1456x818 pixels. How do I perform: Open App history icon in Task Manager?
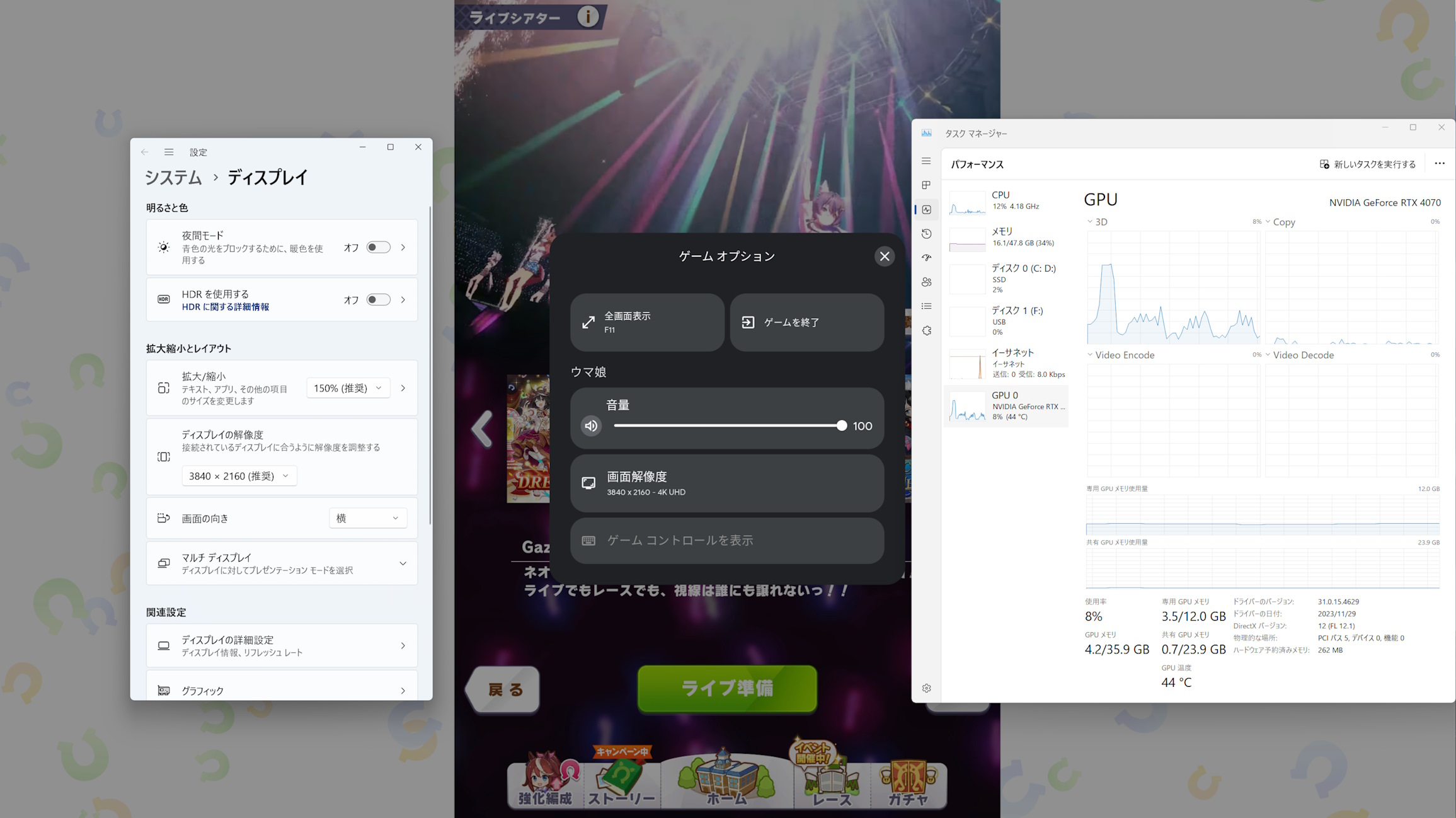(926, 234)
